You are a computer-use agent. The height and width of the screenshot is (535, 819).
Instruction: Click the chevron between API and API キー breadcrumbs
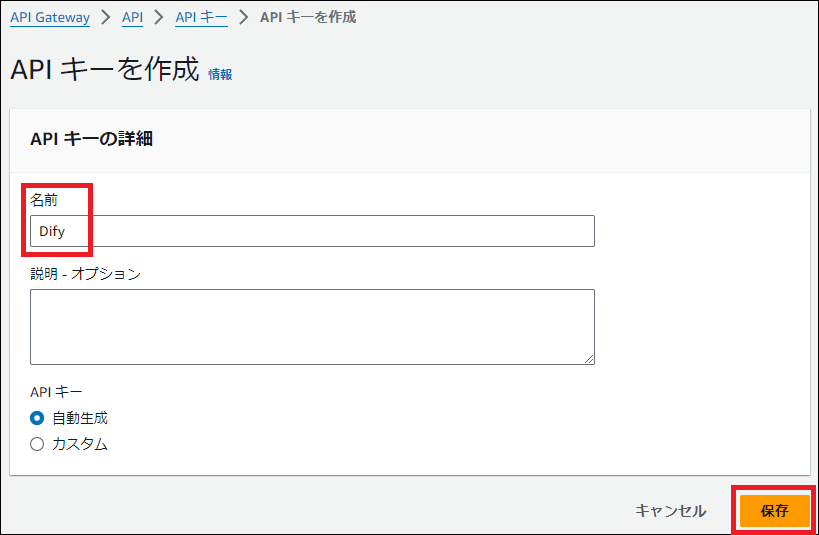159,17
